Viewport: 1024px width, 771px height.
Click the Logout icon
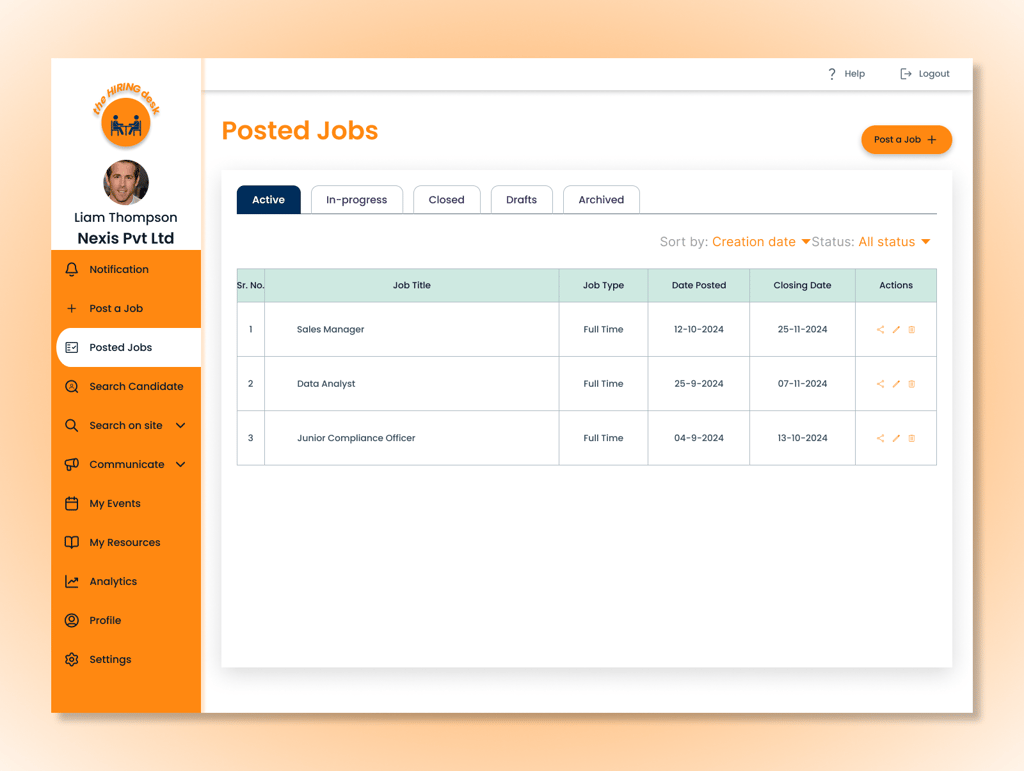(906, 74)
